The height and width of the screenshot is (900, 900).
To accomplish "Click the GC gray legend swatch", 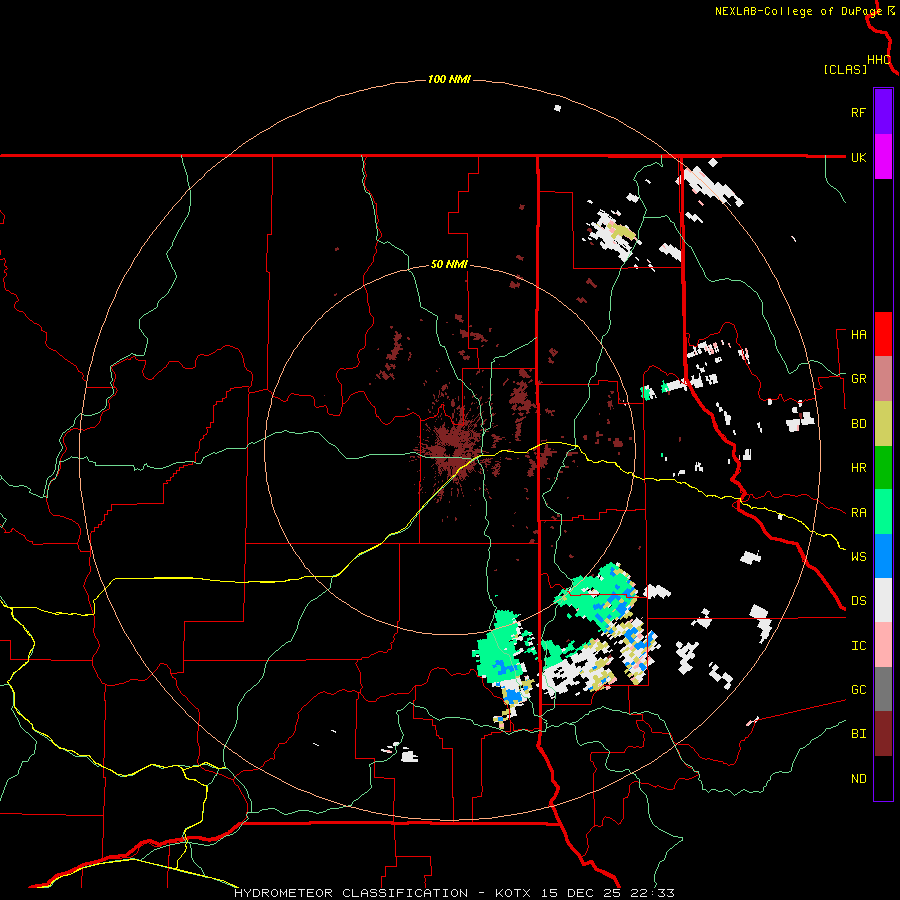I will [883, 689].
